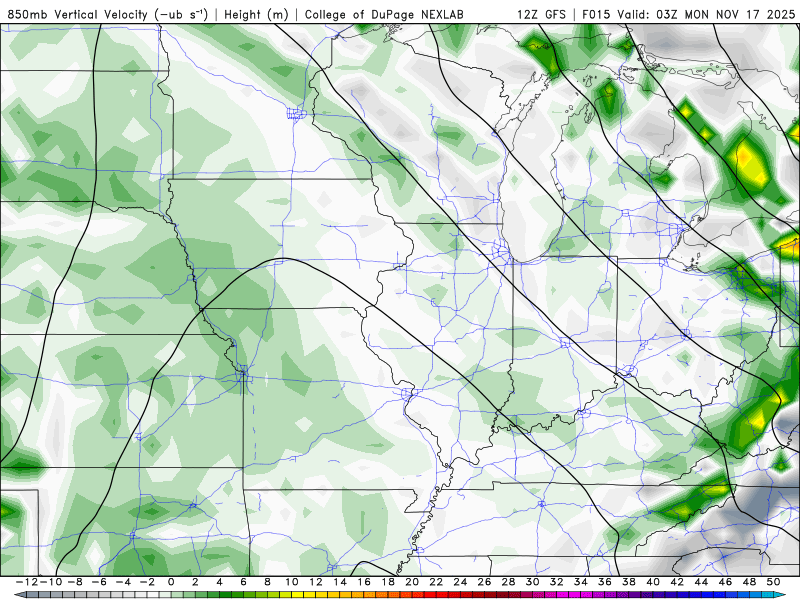Click the '22' color scale label
This screenshot has width=800, height=600.
coord(436,582)
